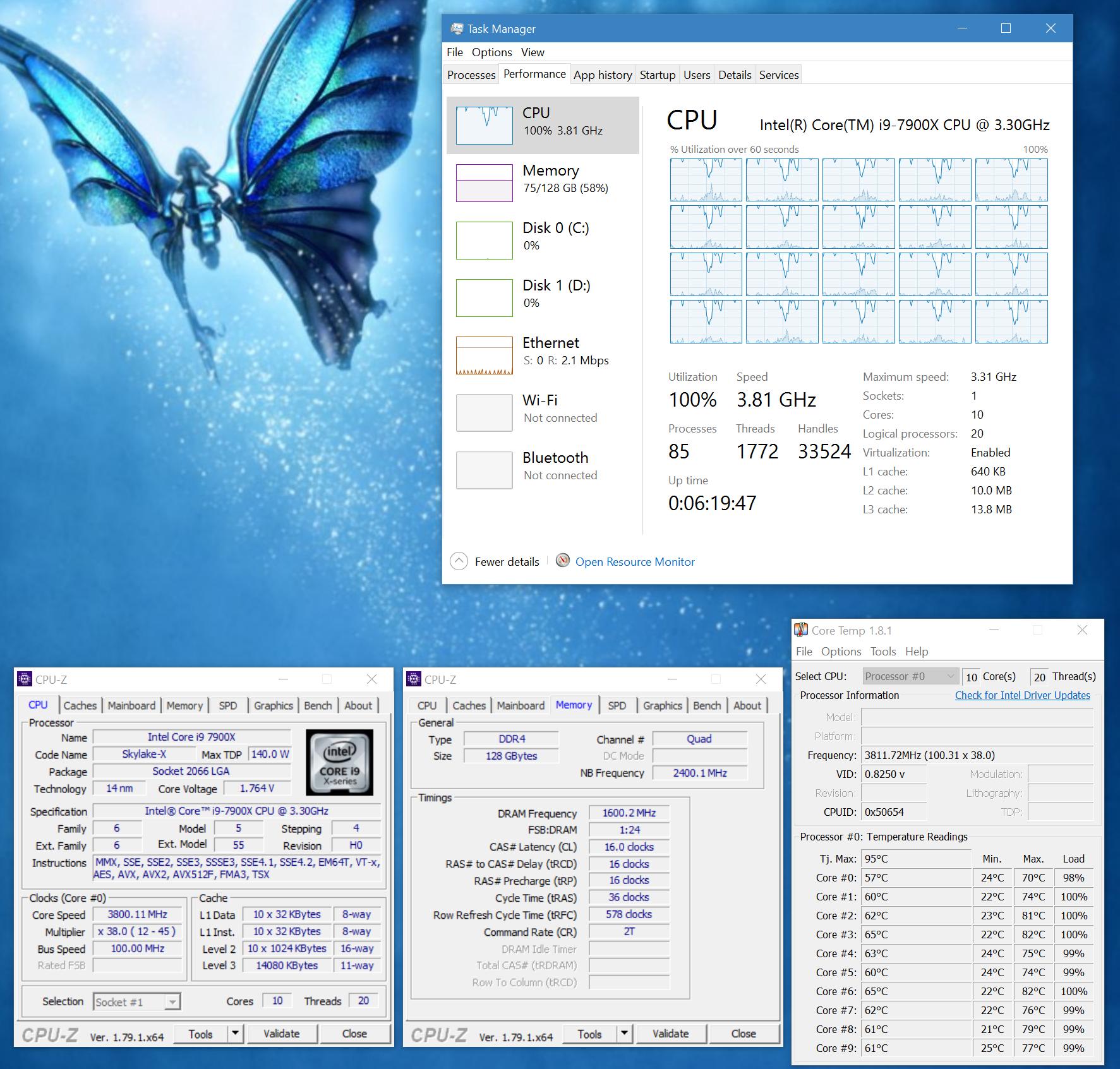
Task: Select Ethernet in performance sidebar
Action: (543, 355)
